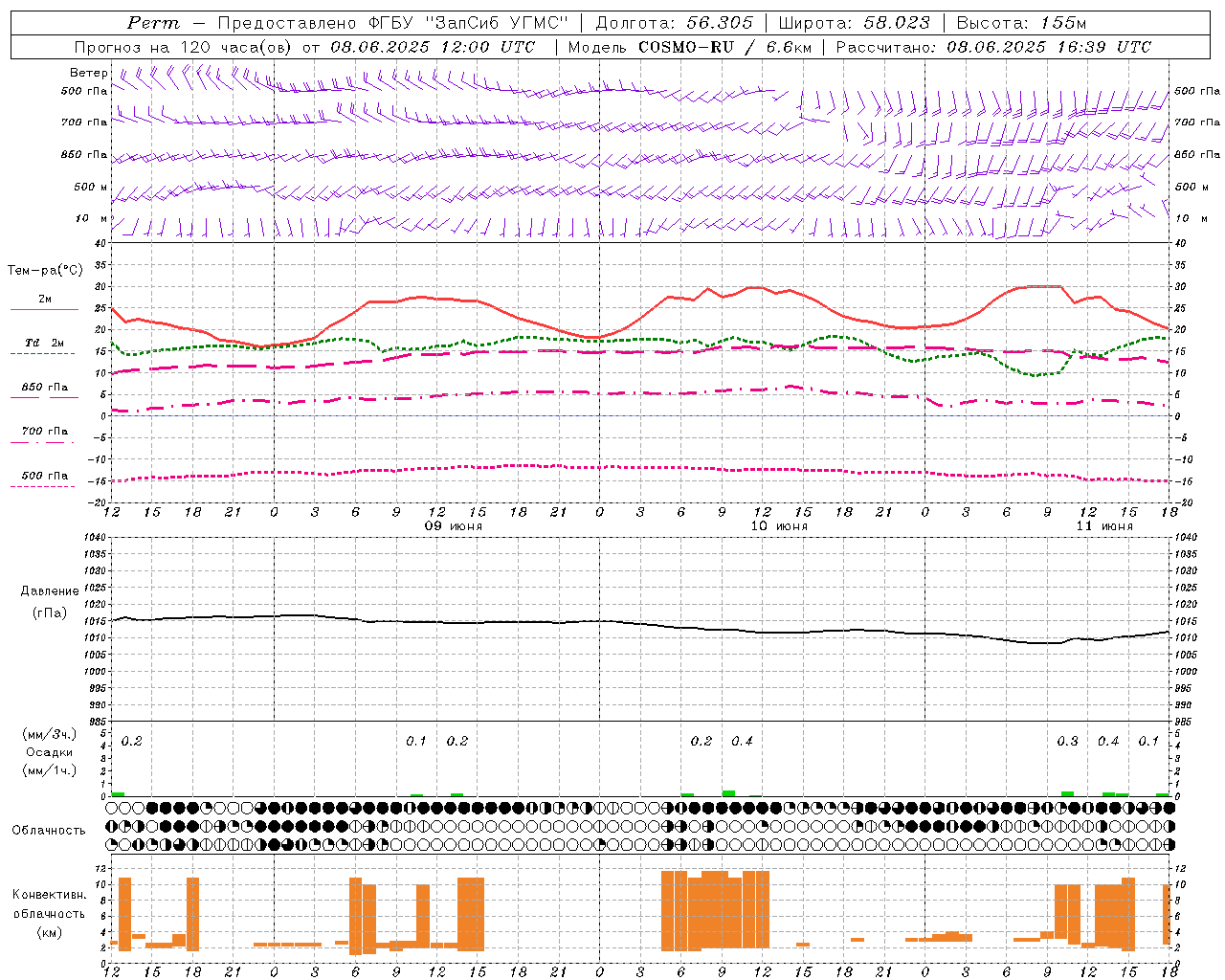Image resolution: width=1225 pixels, height=980 pixels.
Task: Click the red solid "2м" legend line
Action: 44,309
